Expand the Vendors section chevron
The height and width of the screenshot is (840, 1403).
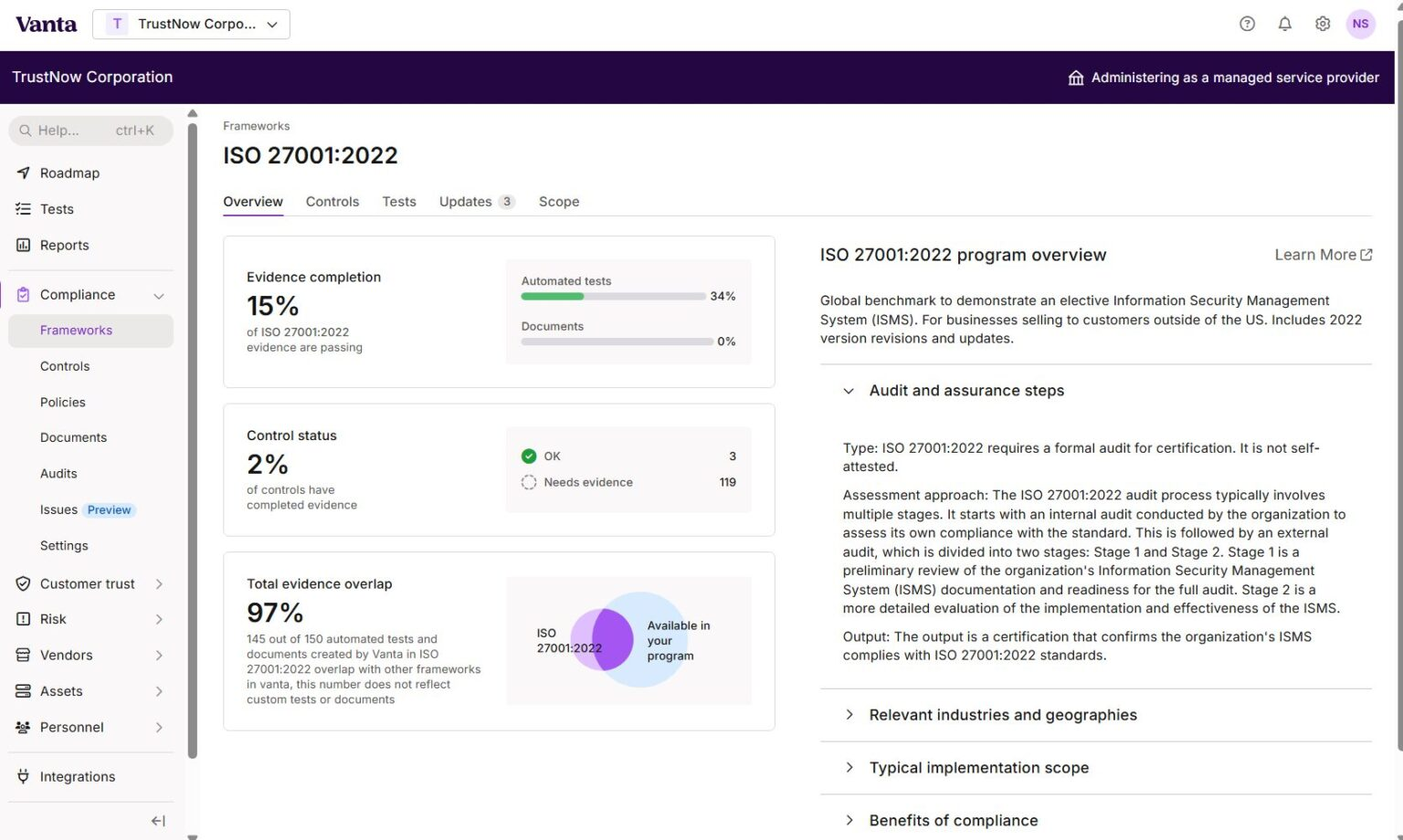[159, 656]
